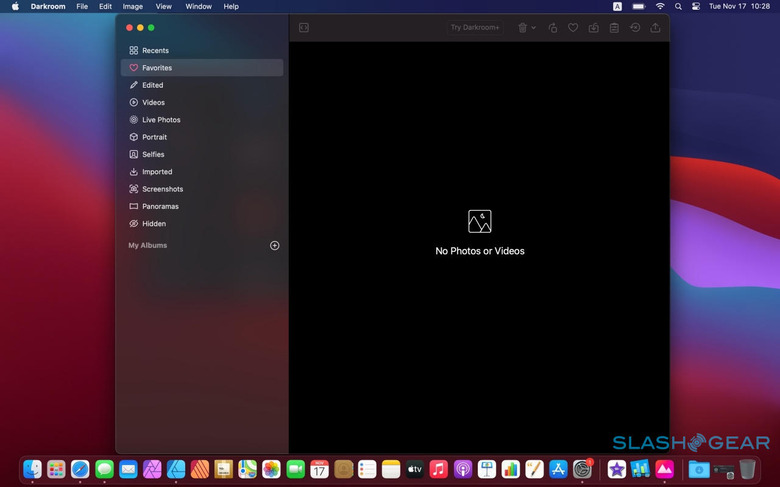Expand the dropdown arrow beside the trash icon

pyautogui.click(x=534, y=28)
